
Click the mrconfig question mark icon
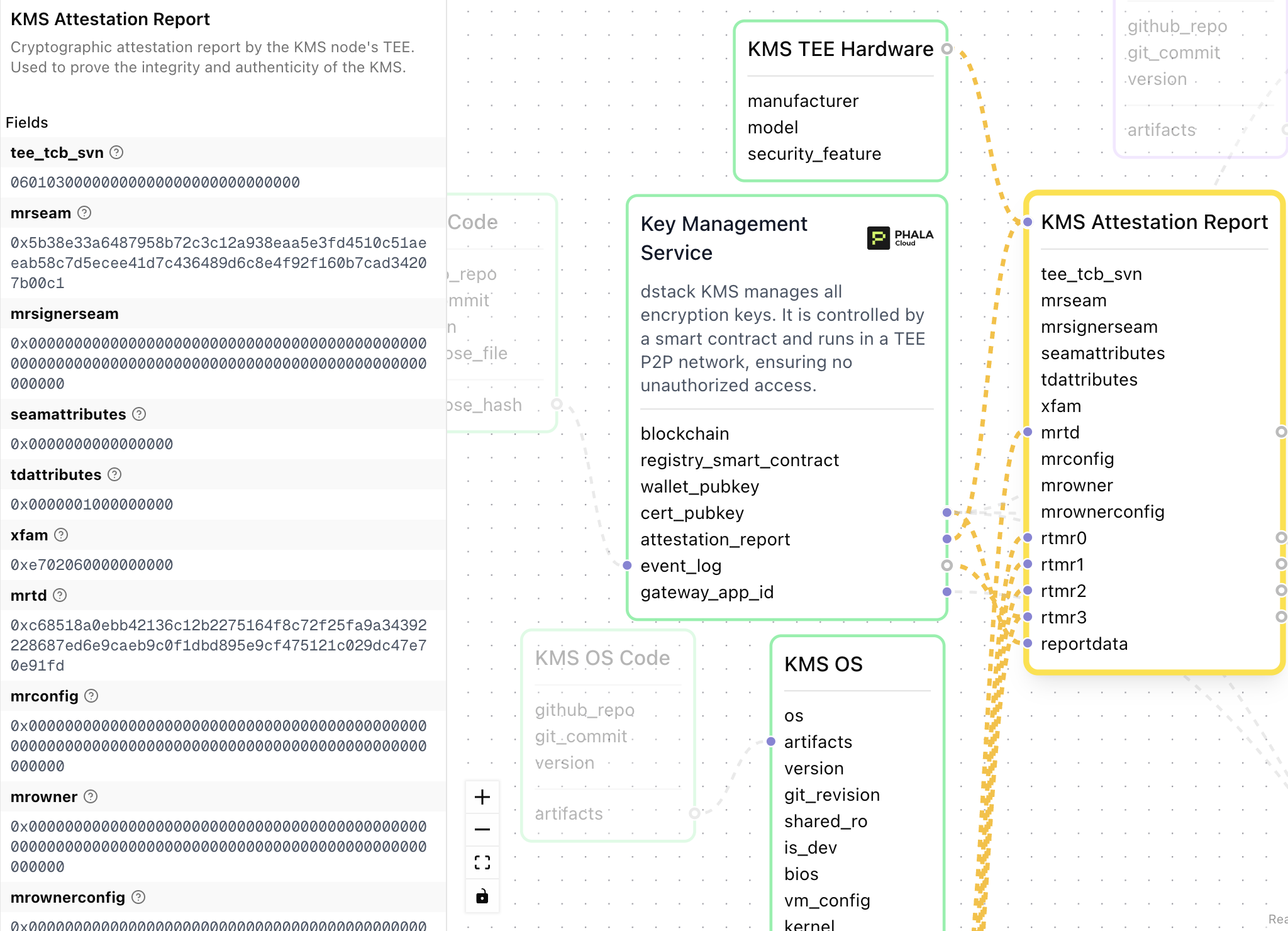click(91, 696)
